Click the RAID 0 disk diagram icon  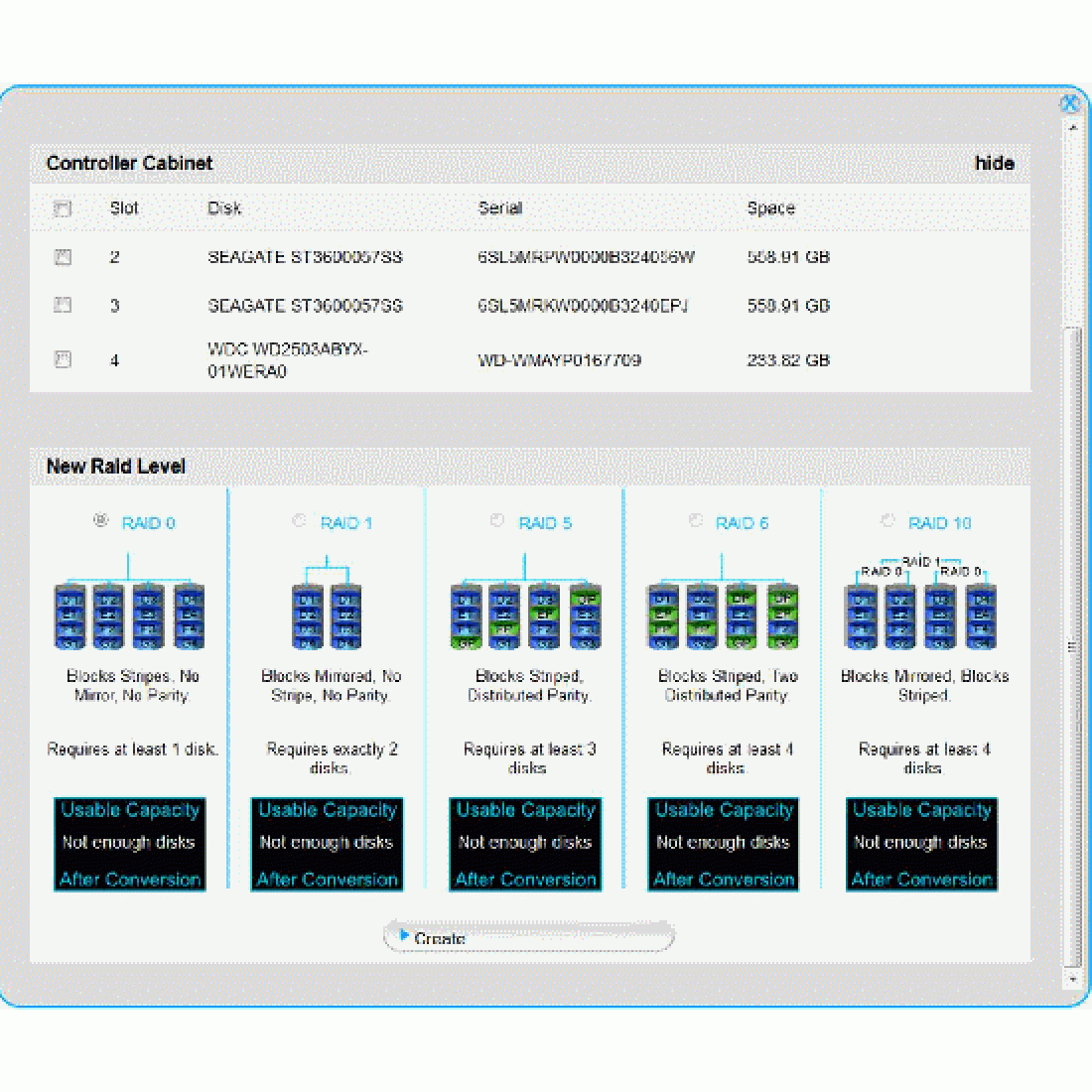point(129,614)
